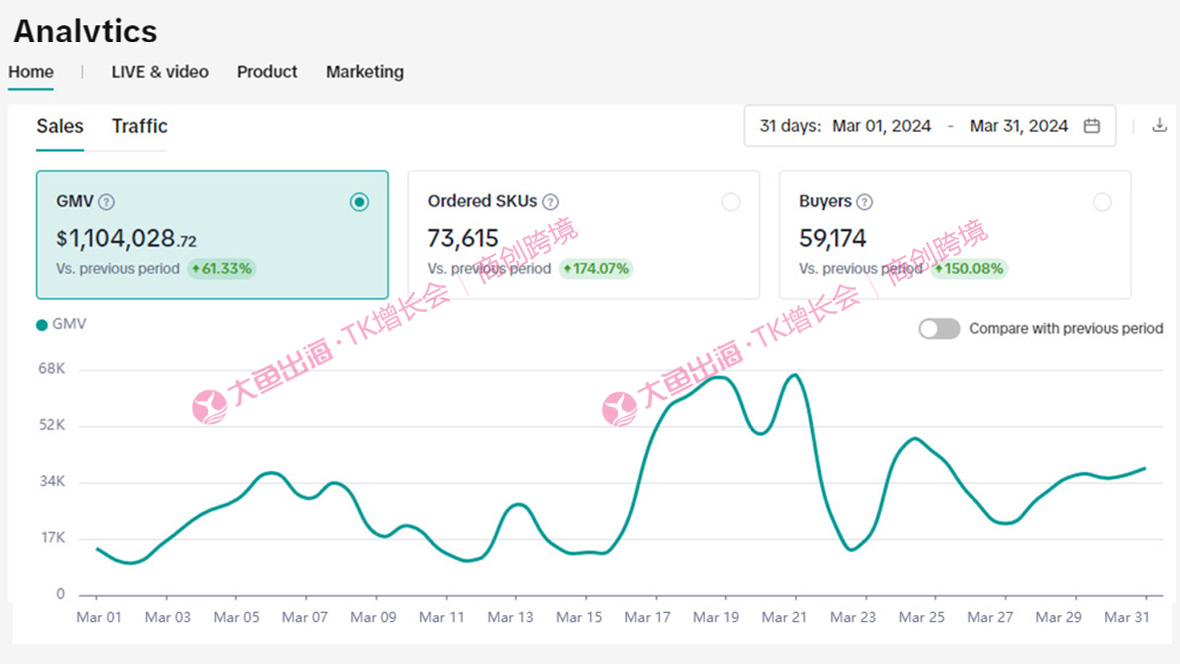Download the report using the download icon
This screenshot has width=1180, height=664.
[1159, 126]
